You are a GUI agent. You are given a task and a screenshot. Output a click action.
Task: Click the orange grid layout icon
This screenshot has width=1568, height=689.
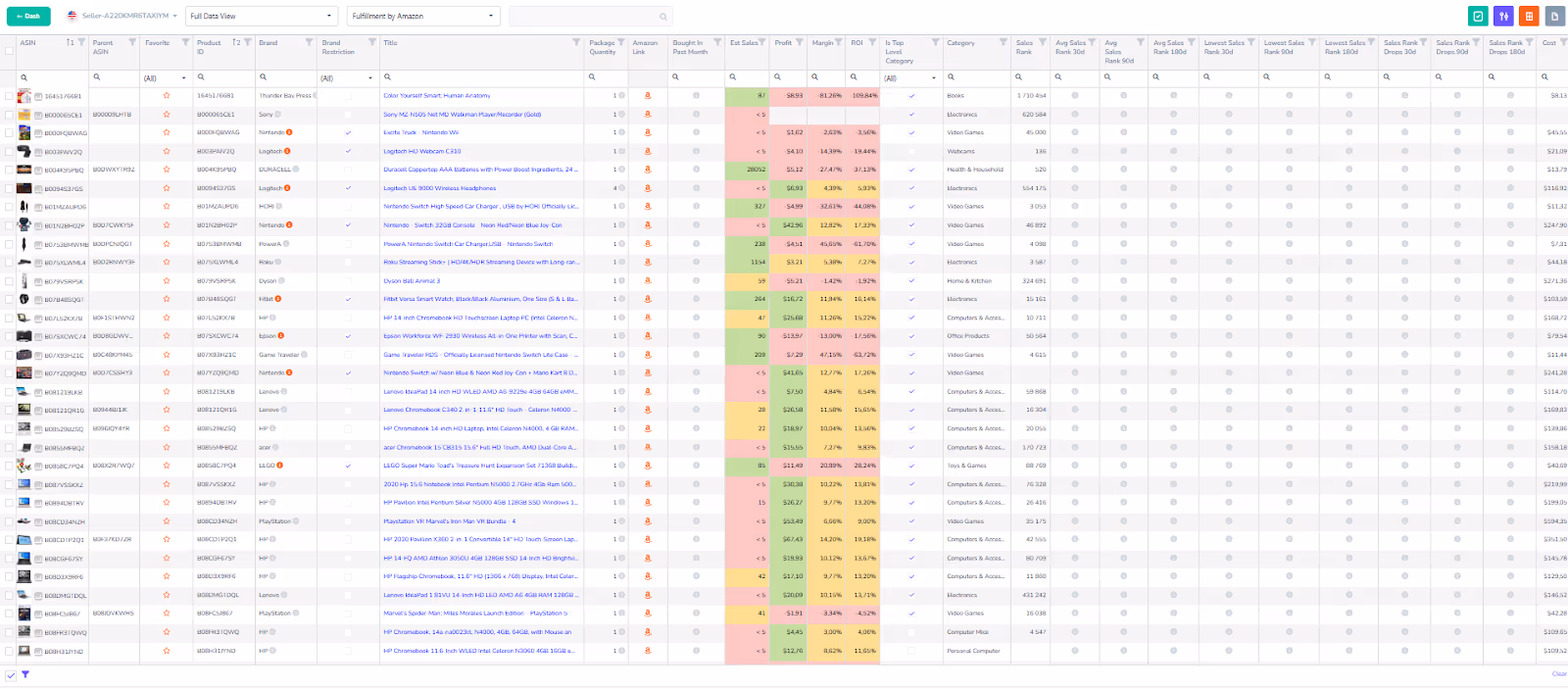(x=1529, y=16)
